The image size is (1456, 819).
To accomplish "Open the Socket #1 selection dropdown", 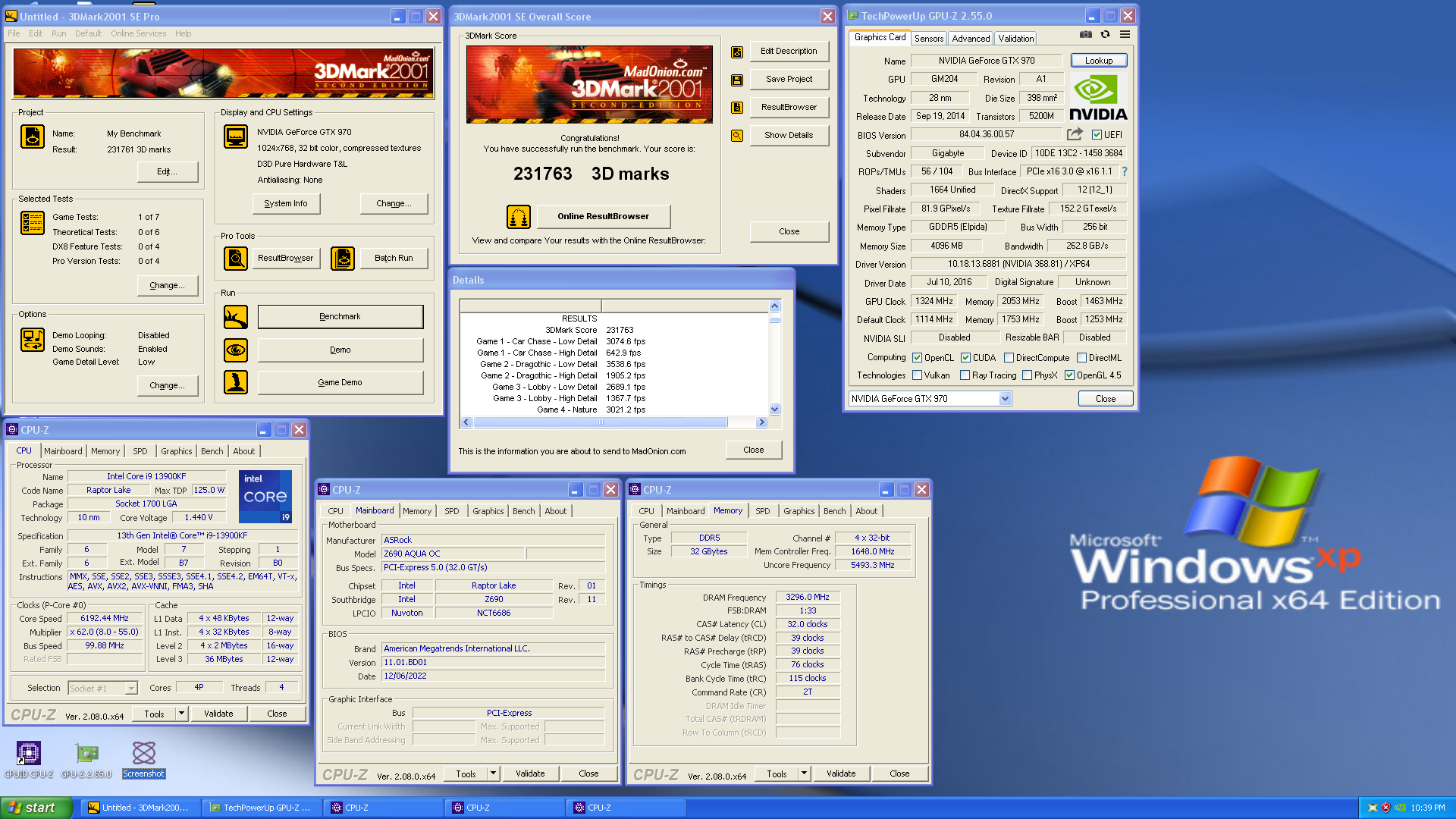I will coord(131,689).
